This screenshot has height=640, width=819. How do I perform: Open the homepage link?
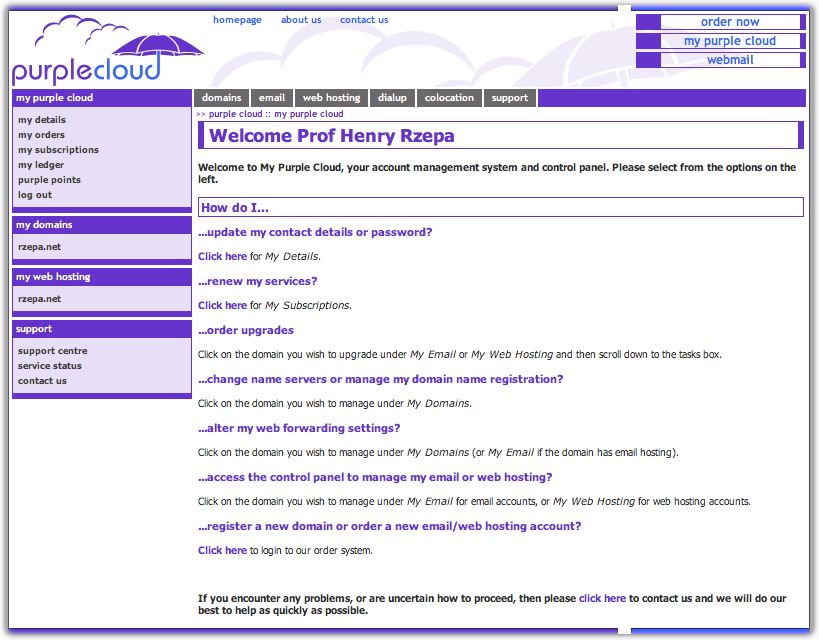pyautogui.click(x=237, y=20)
